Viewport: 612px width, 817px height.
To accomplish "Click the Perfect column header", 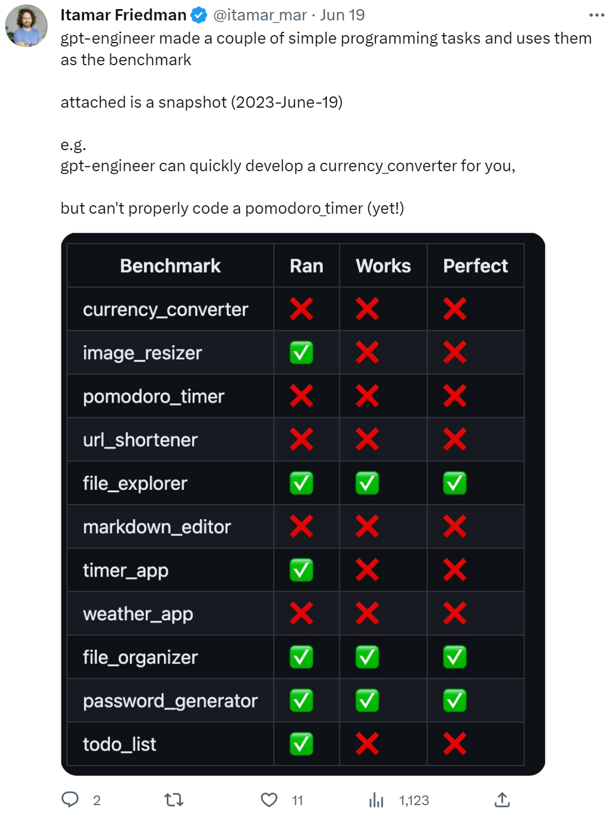I will pos(475,266).
